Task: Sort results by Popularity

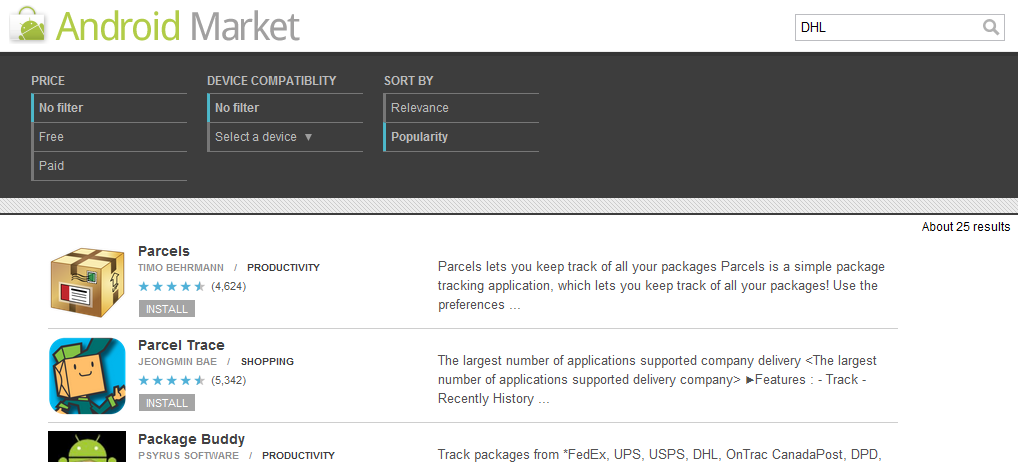Action: [420, 137]
